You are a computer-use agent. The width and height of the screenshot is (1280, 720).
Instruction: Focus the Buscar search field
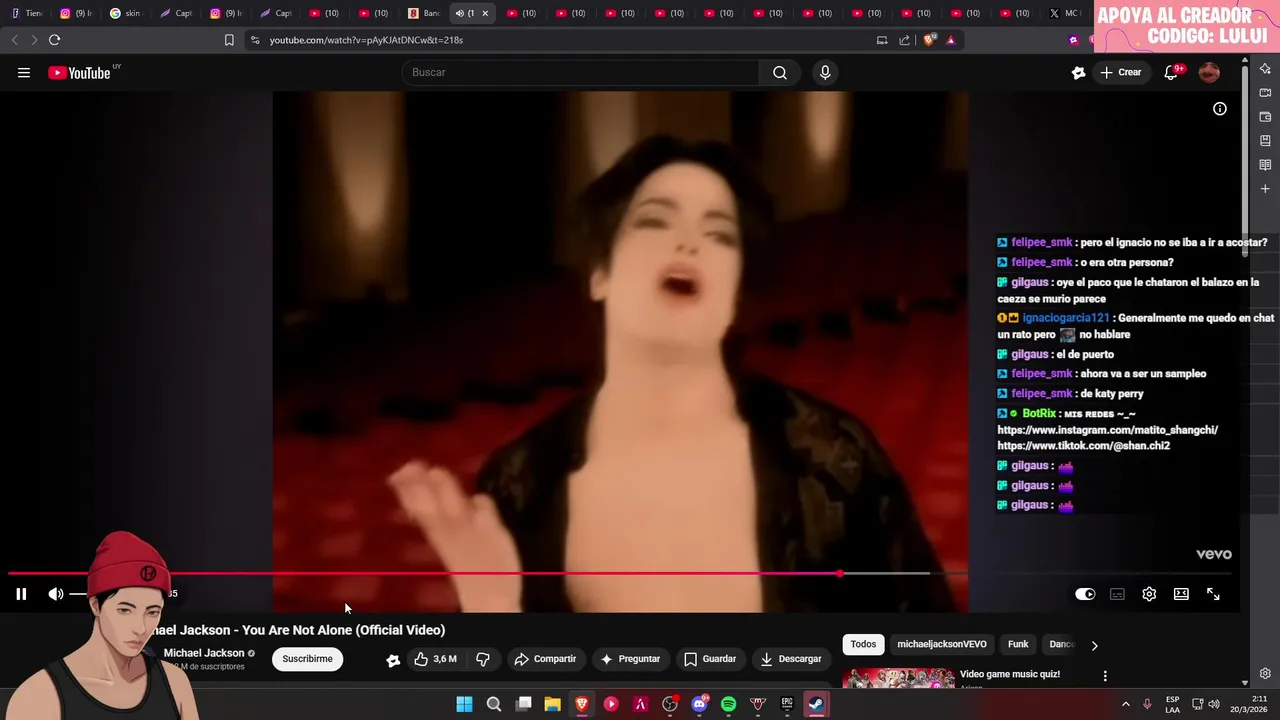pos(580,72)
